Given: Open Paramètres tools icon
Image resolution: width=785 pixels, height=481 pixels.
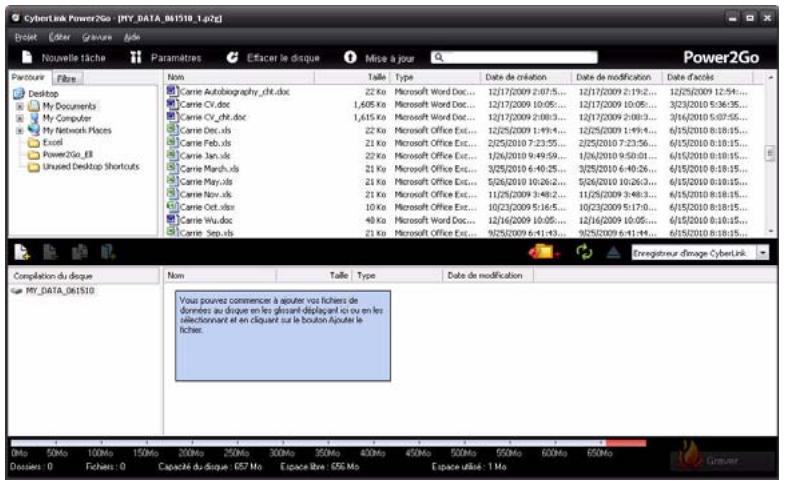Looking at the screenshot, I should pyautogui.click(x=136, y=58).
